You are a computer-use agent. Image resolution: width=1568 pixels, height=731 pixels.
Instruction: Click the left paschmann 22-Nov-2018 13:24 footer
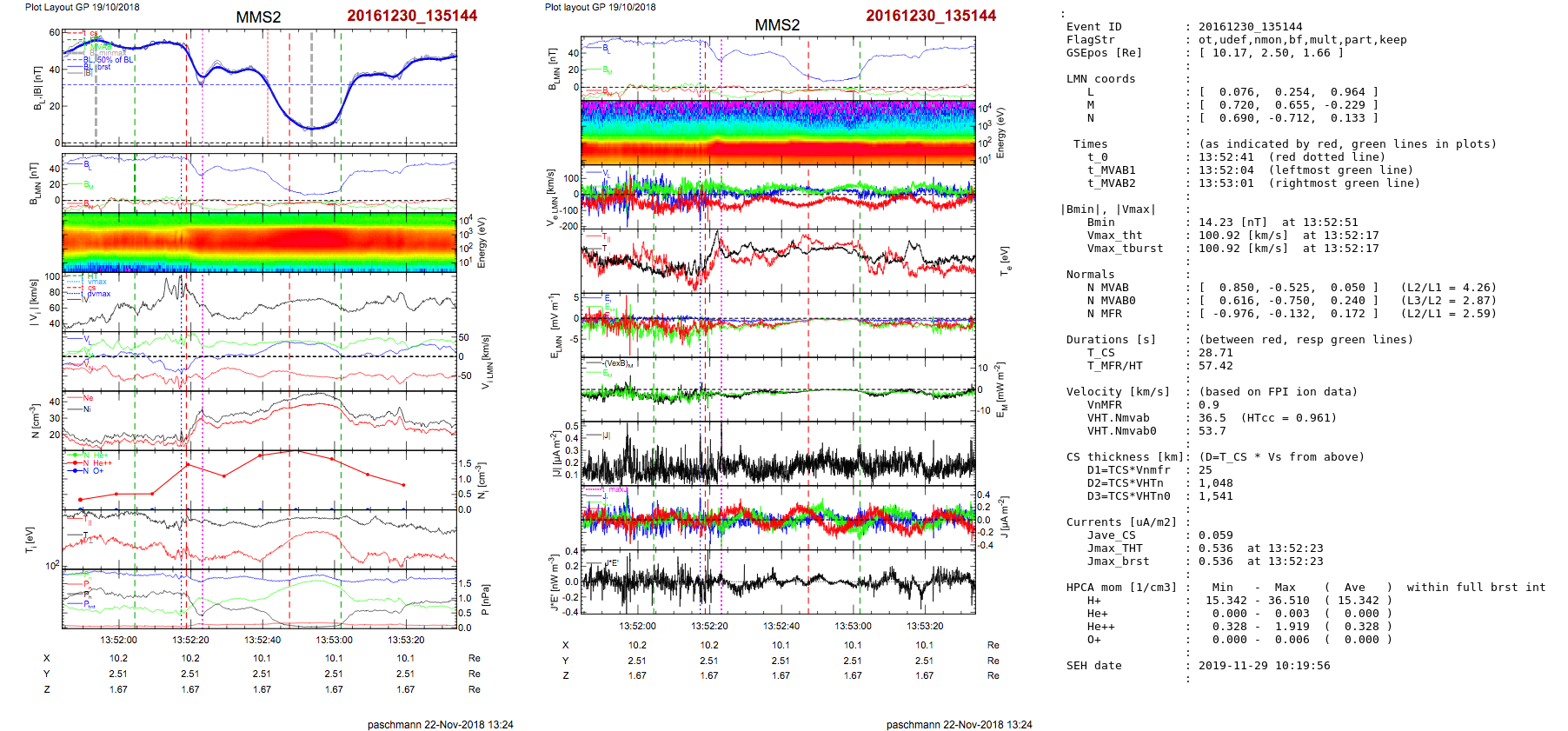point(440,724)
